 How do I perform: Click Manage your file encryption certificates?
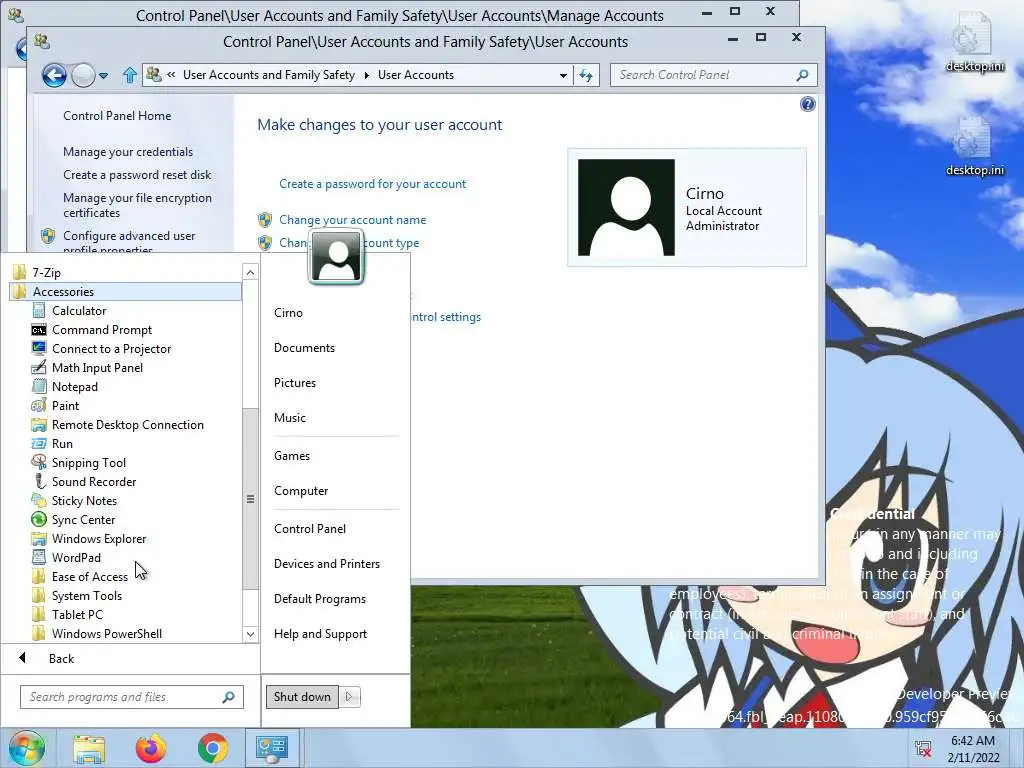(137, 205)
